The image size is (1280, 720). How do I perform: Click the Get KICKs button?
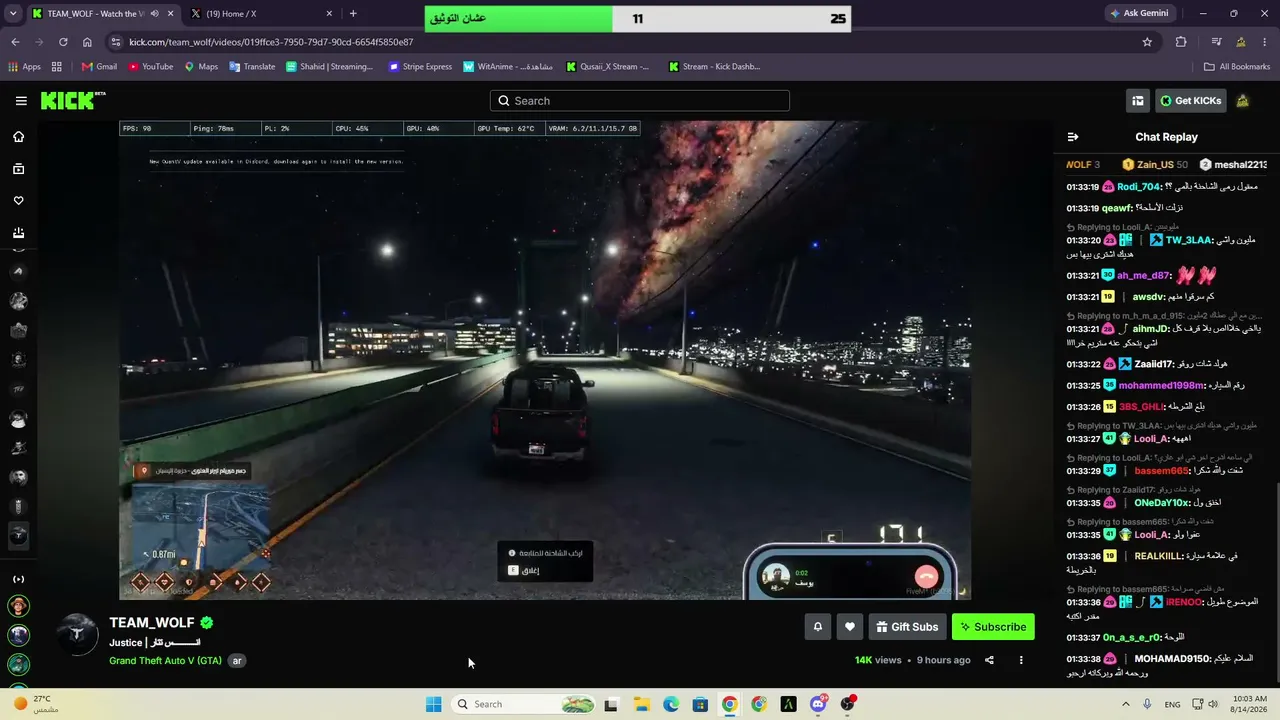pyautogui.click(x=1191, y=100)
